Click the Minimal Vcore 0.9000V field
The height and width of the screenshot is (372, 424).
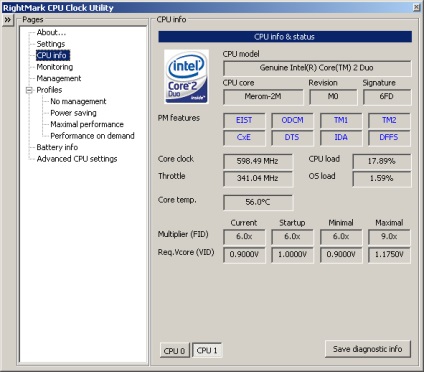(341, 255)
